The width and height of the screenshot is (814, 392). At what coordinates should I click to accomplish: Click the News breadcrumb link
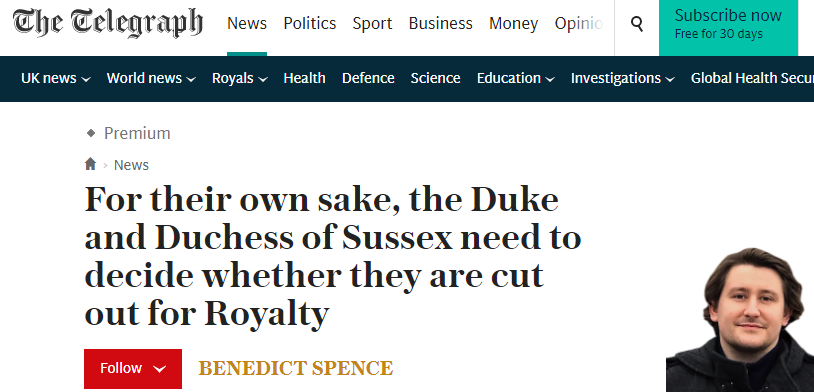131,165
